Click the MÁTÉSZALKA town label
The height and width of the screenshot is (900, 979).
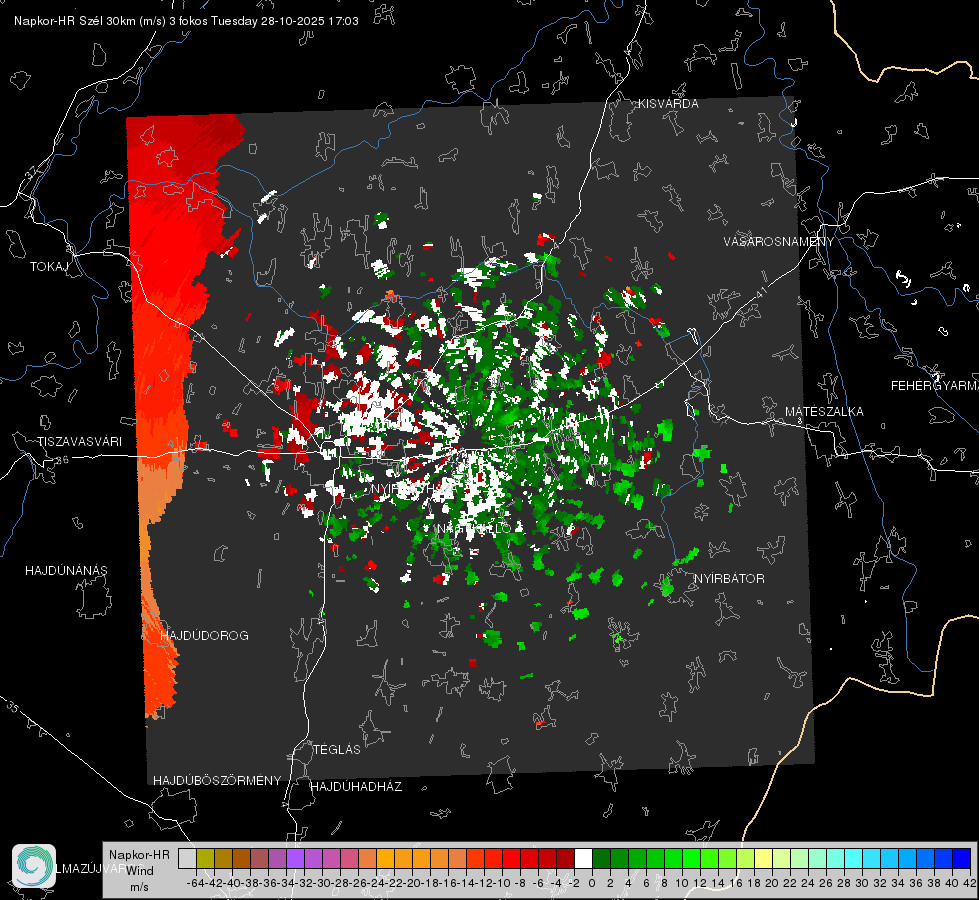(x=824, y=411)
